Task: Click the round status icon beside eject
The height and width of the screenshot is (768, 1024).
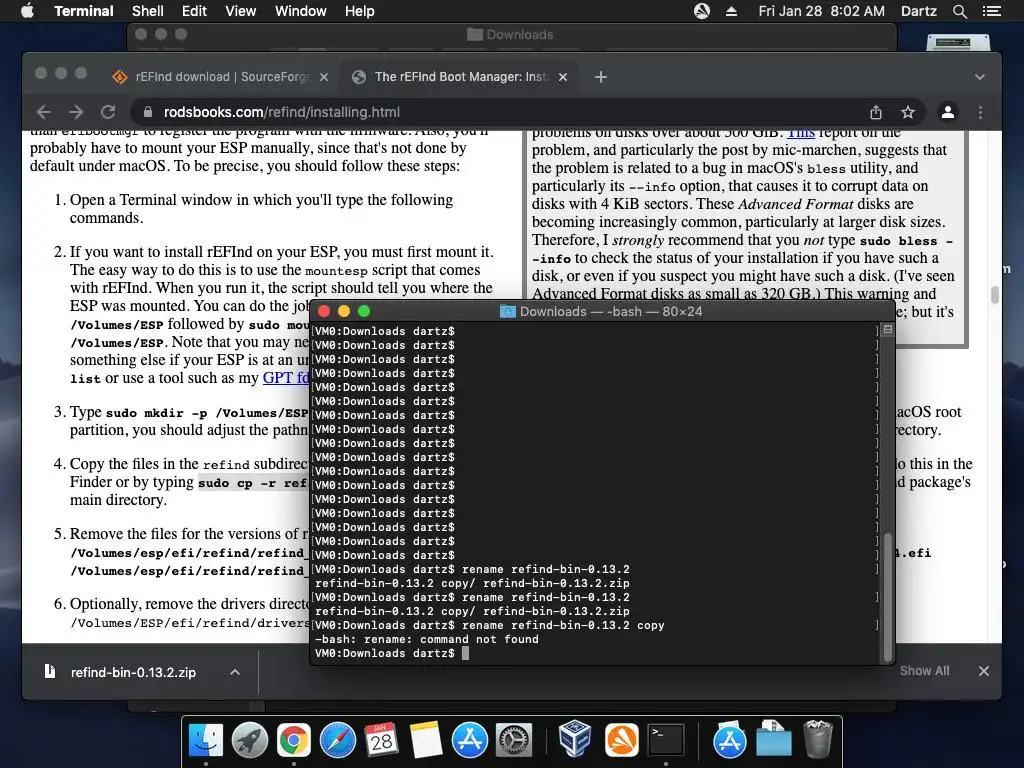Action: (x=702, y=11)
